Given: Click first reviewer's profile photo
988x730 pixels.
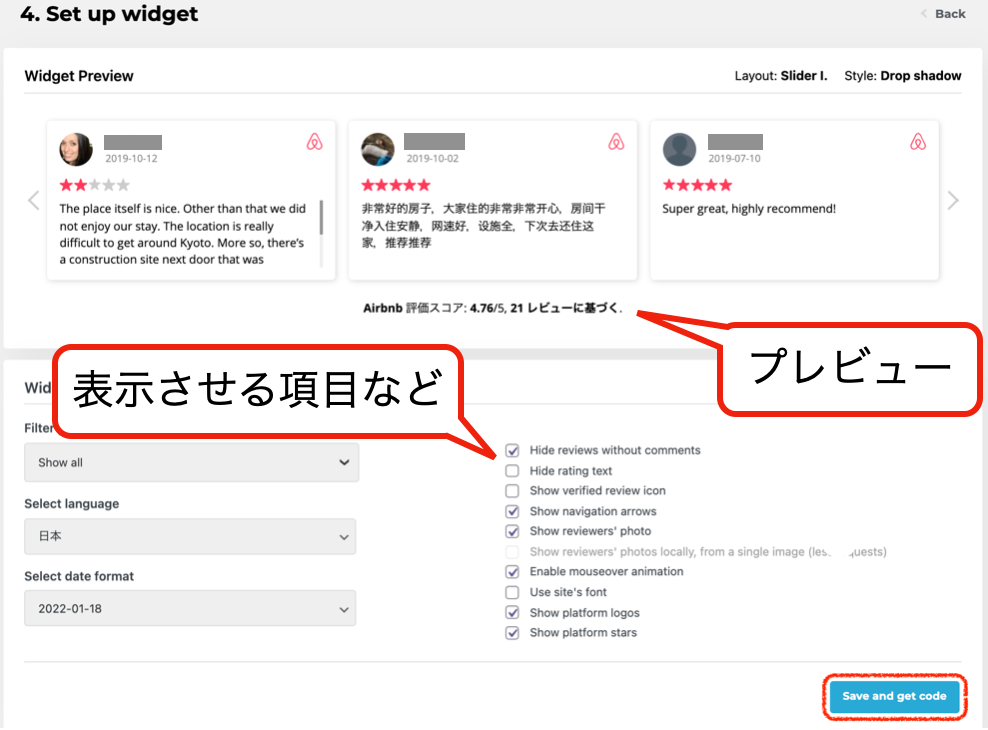Looking at the screenshot, I should tap(76, 149).
